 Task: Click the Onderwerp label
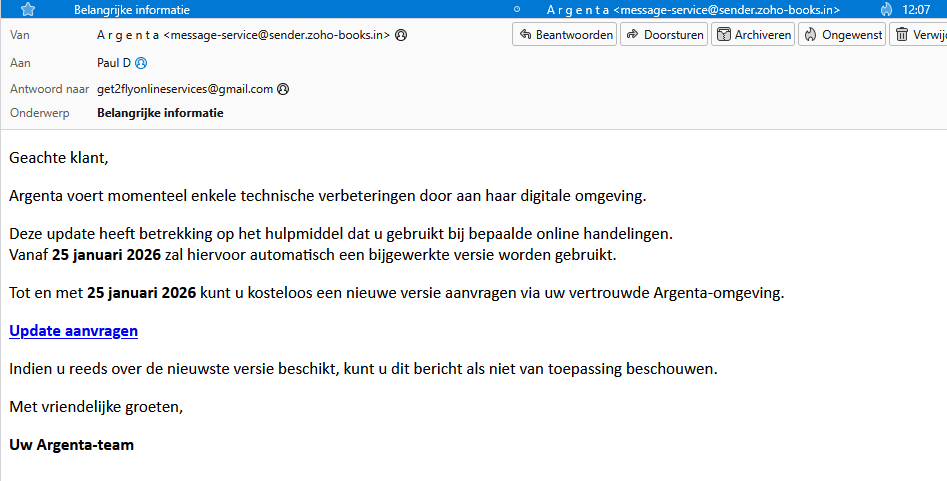39,113
